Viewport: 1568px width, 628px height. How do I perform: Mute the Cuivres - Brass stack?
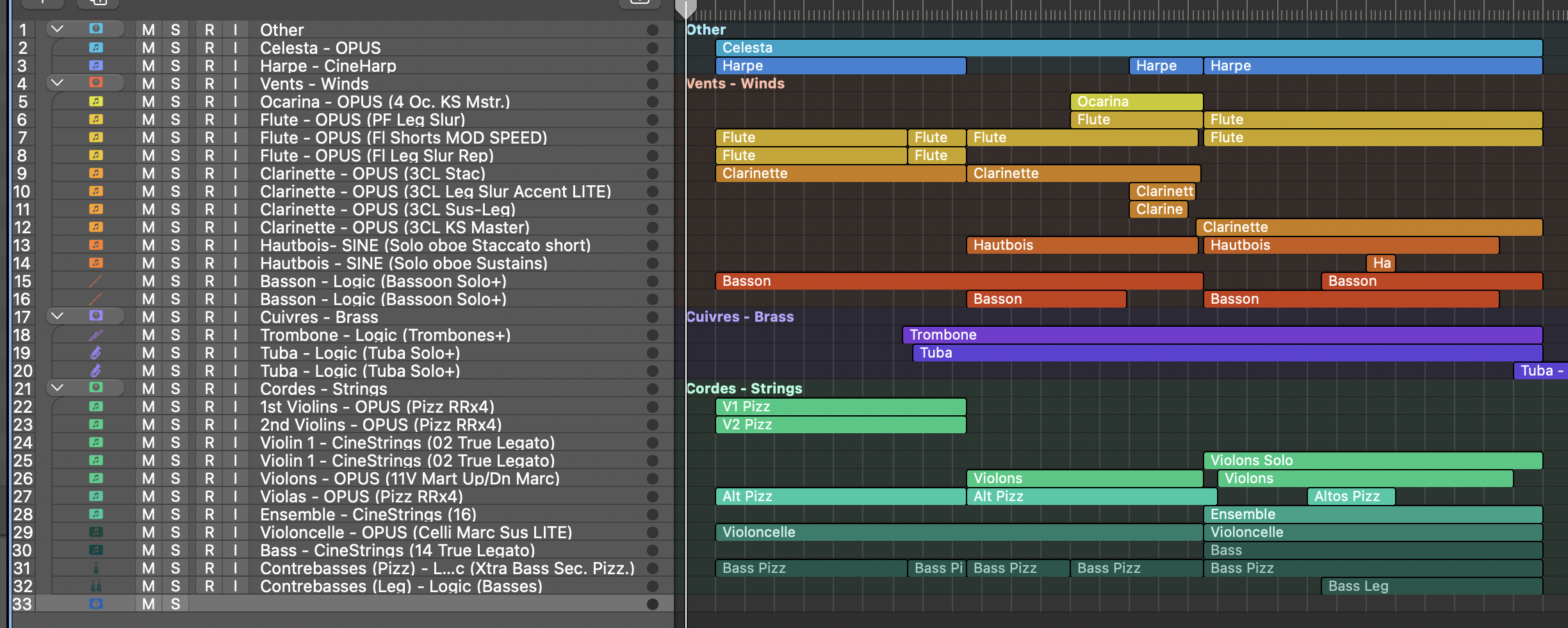149,317
